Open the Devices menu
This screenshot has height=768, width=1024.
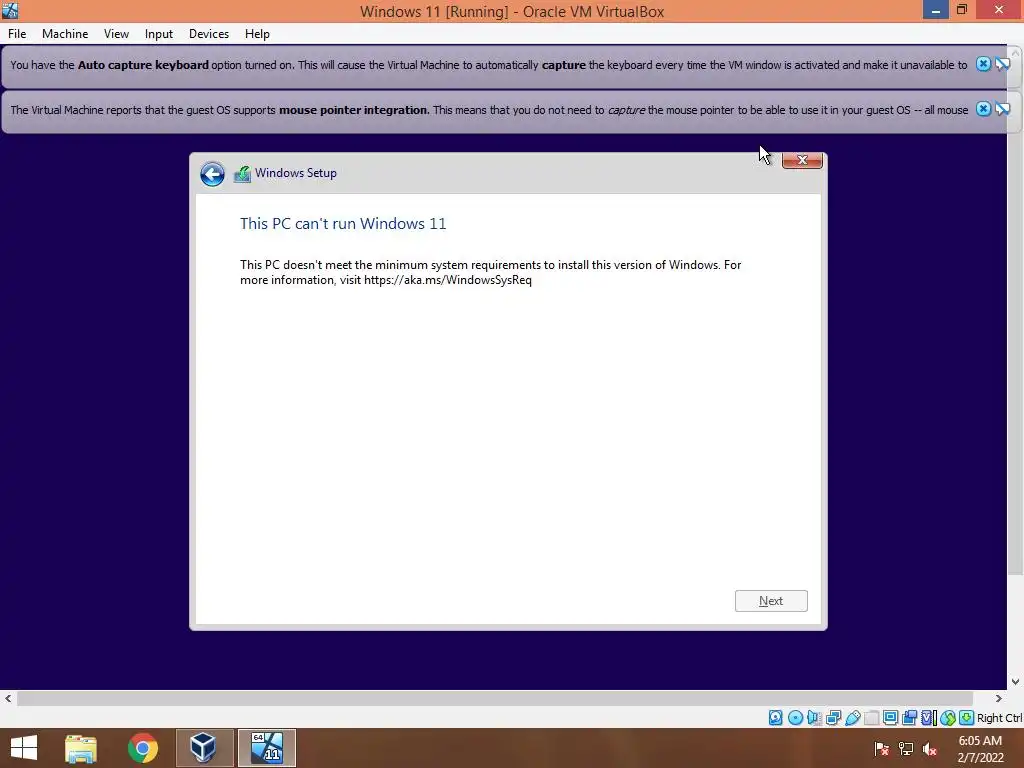209,34
